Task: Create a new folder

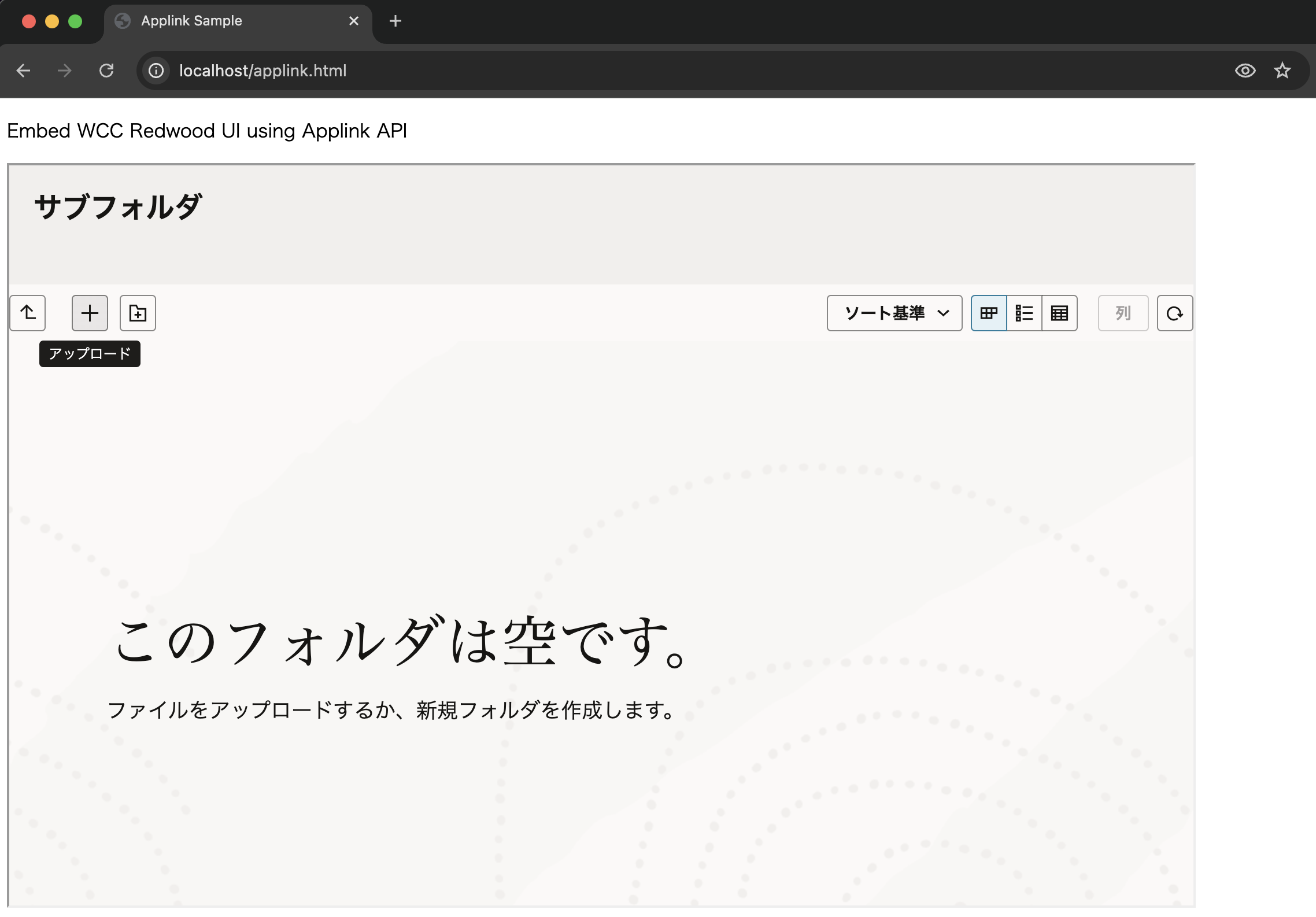Action: [x=137, y=313]
